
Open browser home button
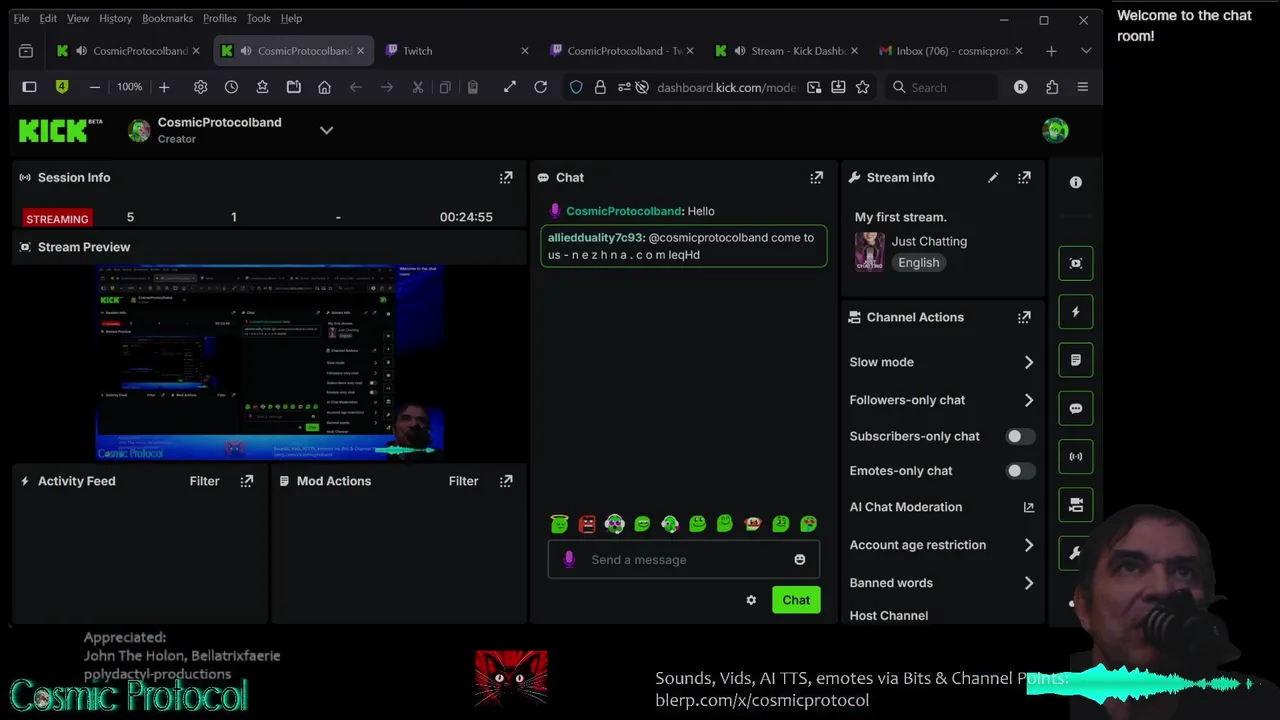tap(324, 87)
